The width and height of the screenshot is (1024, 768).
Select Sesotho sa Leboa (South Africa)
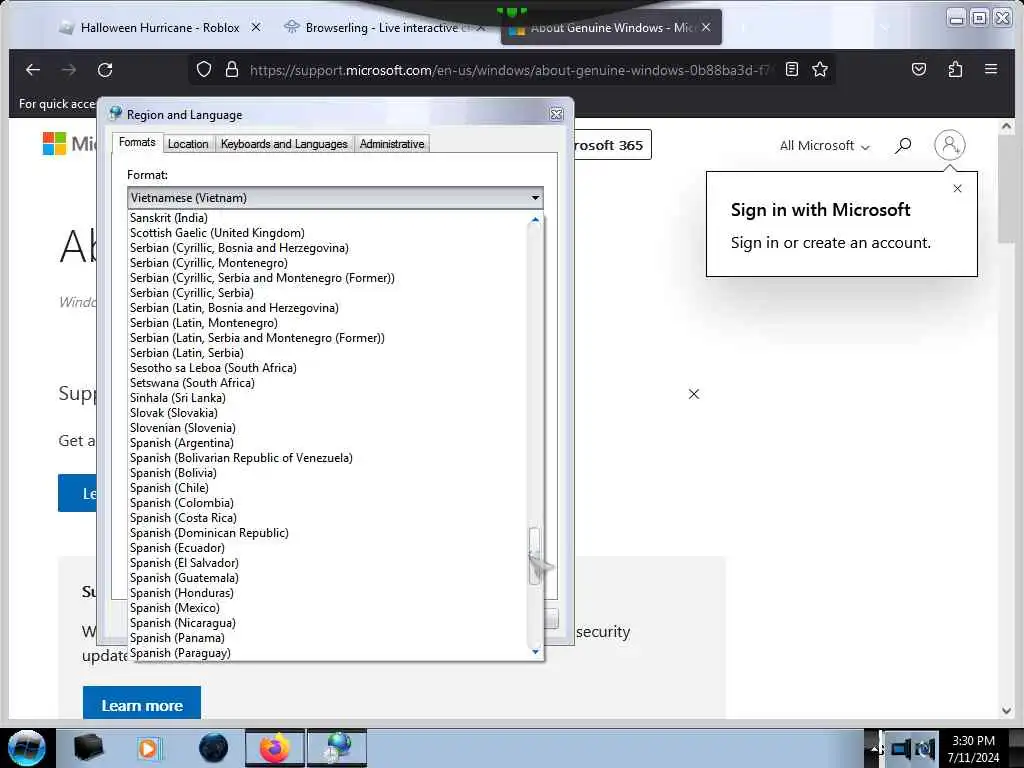click(329, 368)
